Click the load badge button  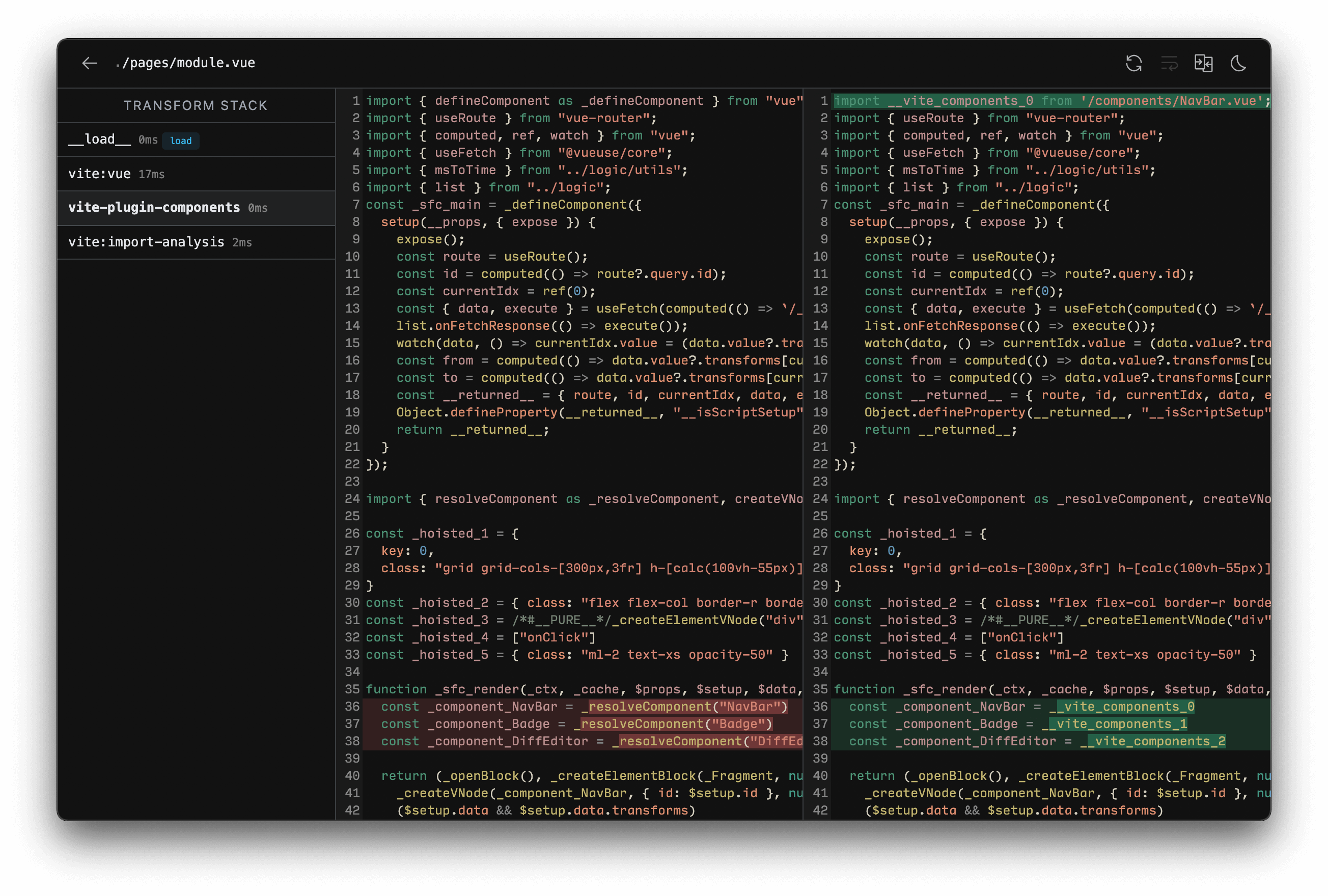pyautogui.click(x=180, y=140)
